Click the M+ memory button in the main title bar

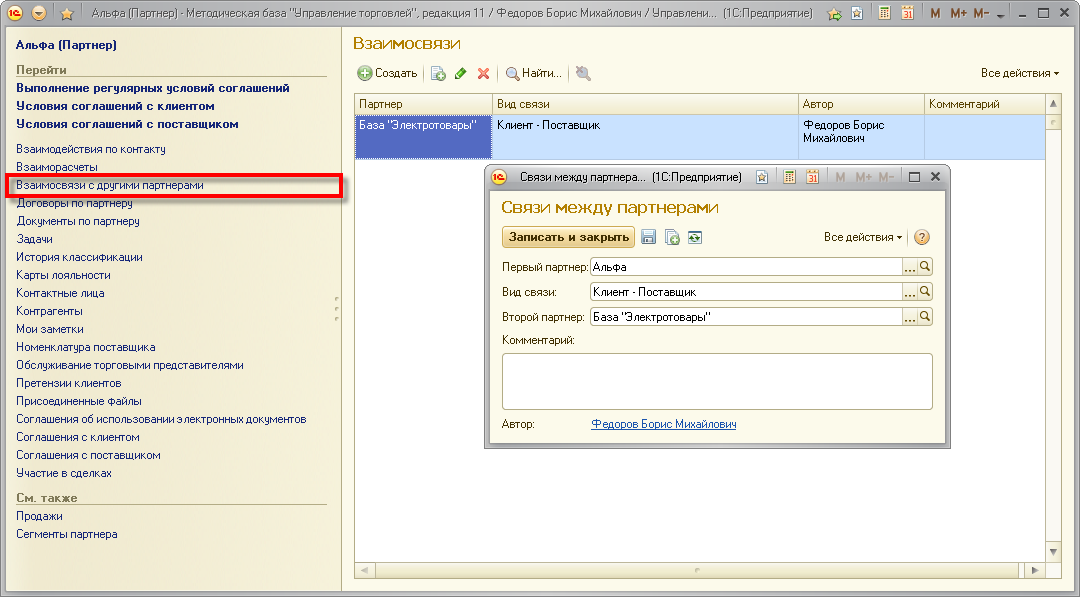[x=958, y=13]
